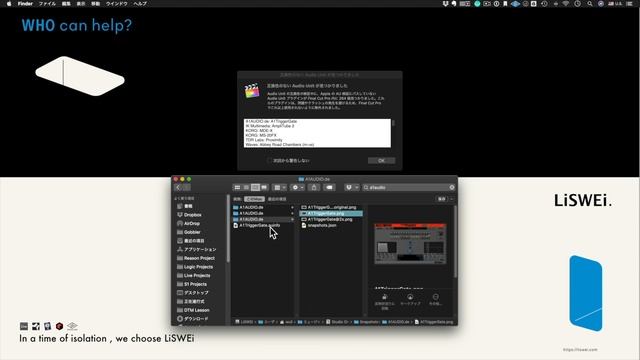The image size is (640, 360).
Task: Open Logic Projects sidebar folder
Action: (x=198, y=267)
